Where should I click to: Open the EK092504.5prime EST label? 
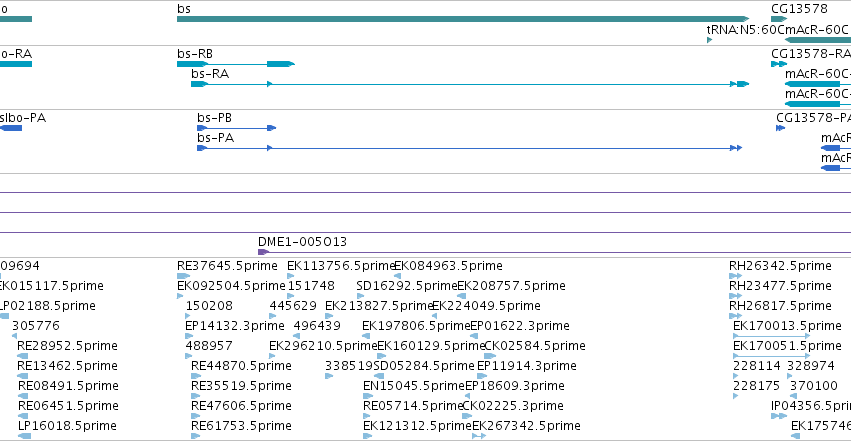tap(231, 286)
